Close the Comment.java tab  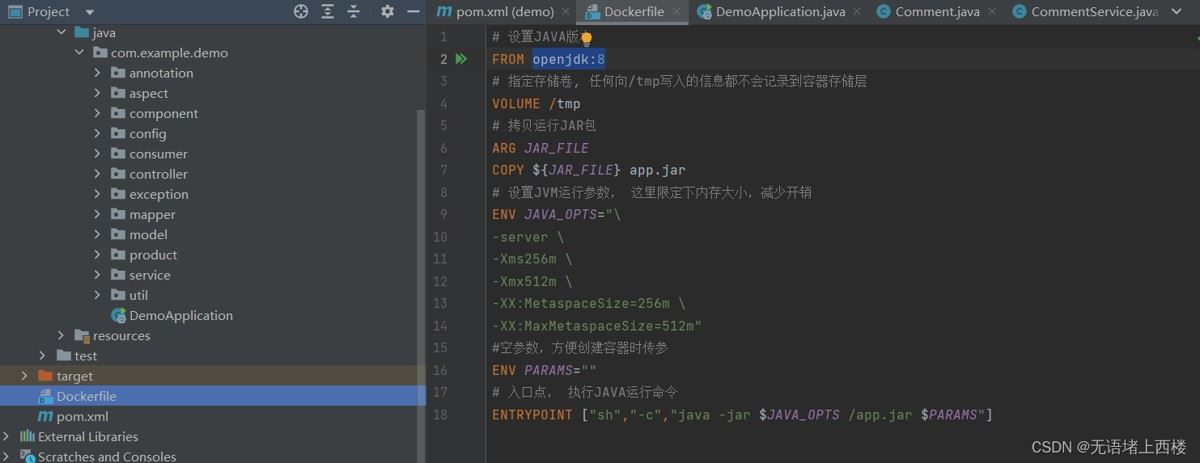click(991, 12)
